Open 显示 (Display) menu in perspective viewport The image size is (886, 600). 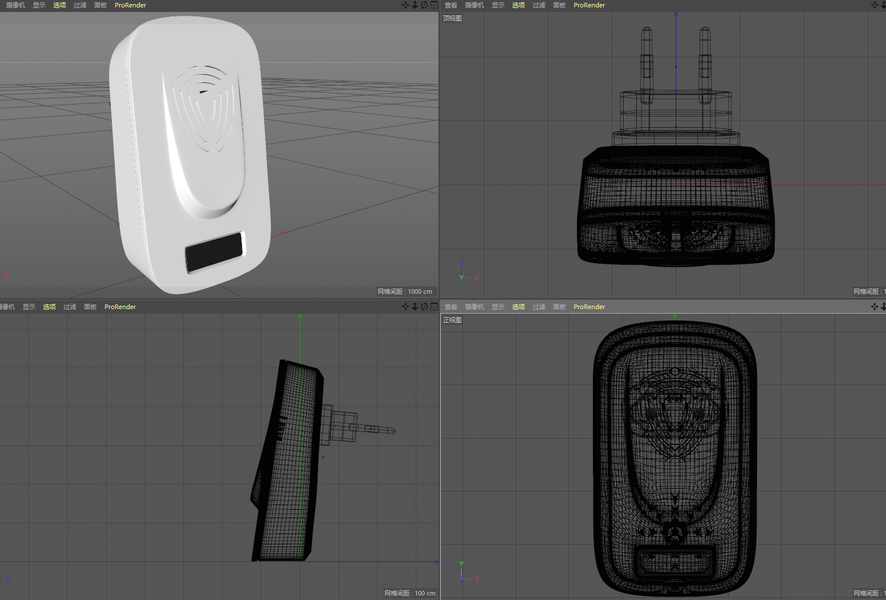(39, 5)
